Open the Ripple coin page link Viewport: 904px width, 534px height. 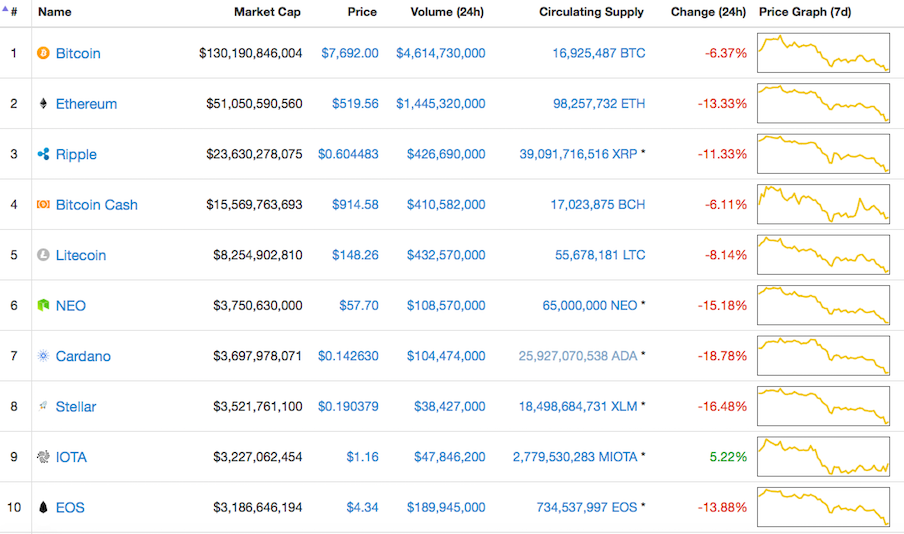76,155
